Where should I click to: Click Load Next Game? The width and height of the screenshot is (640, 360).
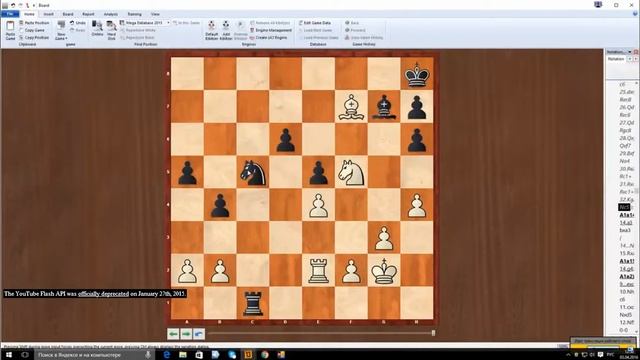point(316,30)
